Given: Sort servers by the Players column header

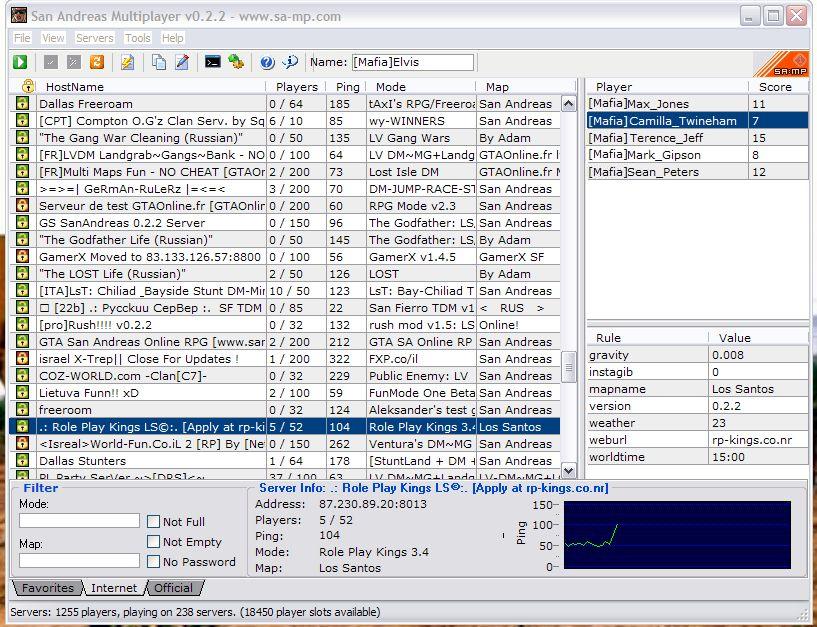Looking at the screenshot, I should pyautogui.click(x=296, y=87).
